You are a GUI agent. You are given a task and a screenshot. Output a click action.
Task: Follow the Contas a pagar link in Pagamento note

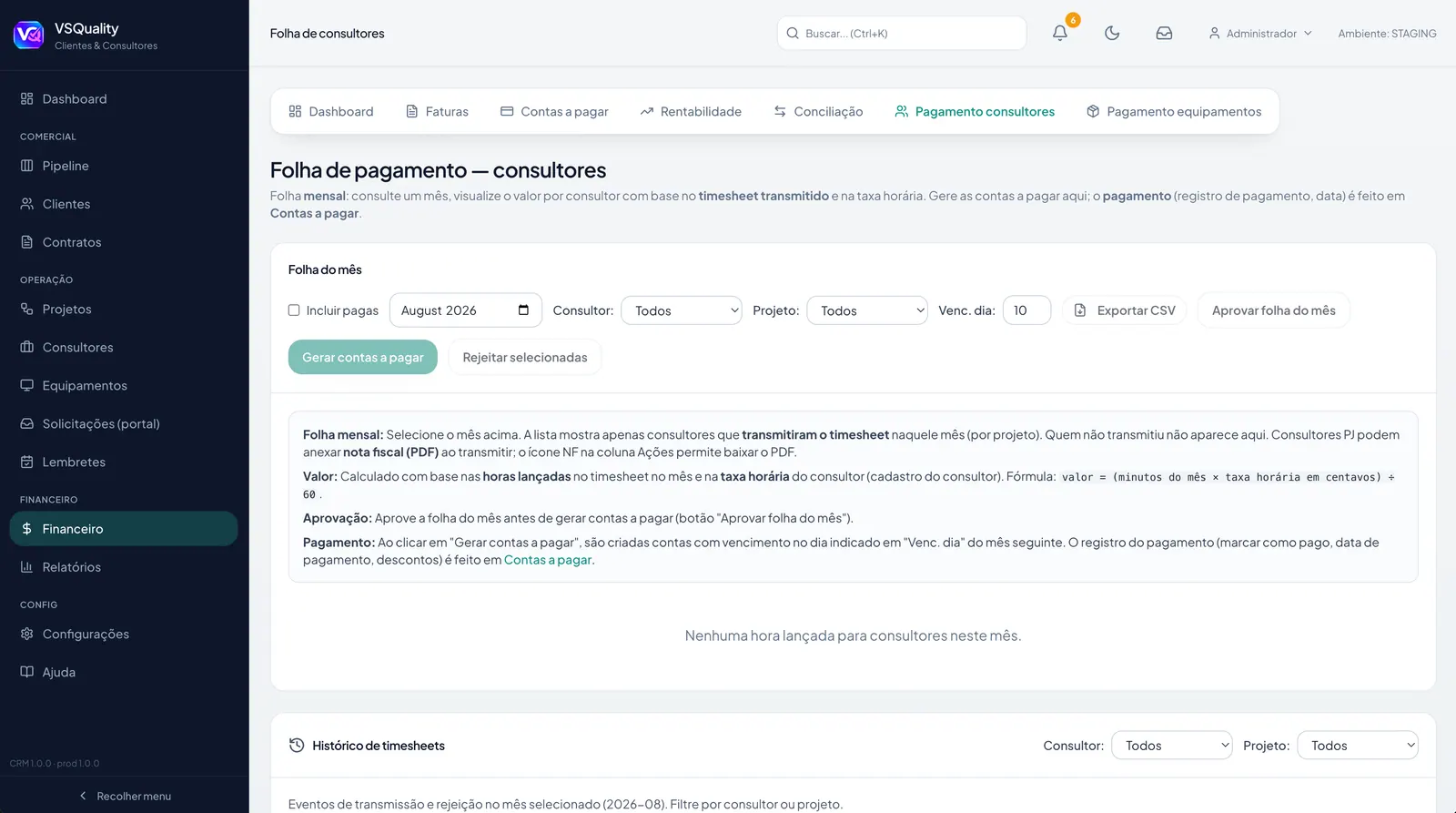point(548,560)
